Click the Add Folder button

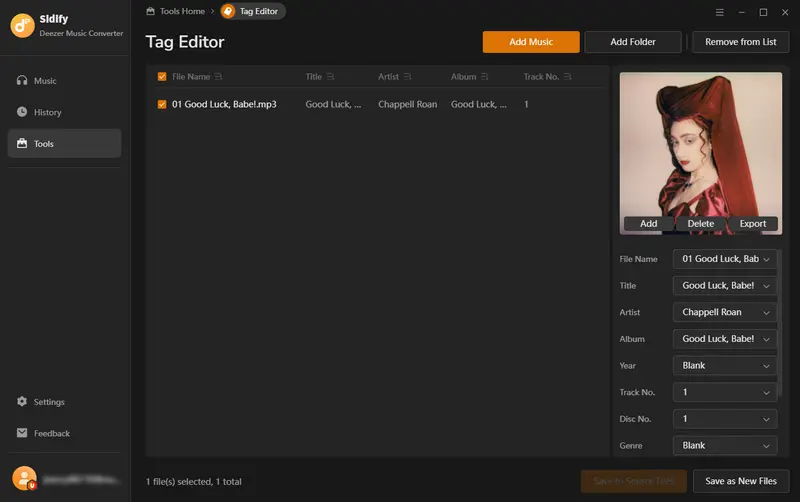tap(633, 42)
